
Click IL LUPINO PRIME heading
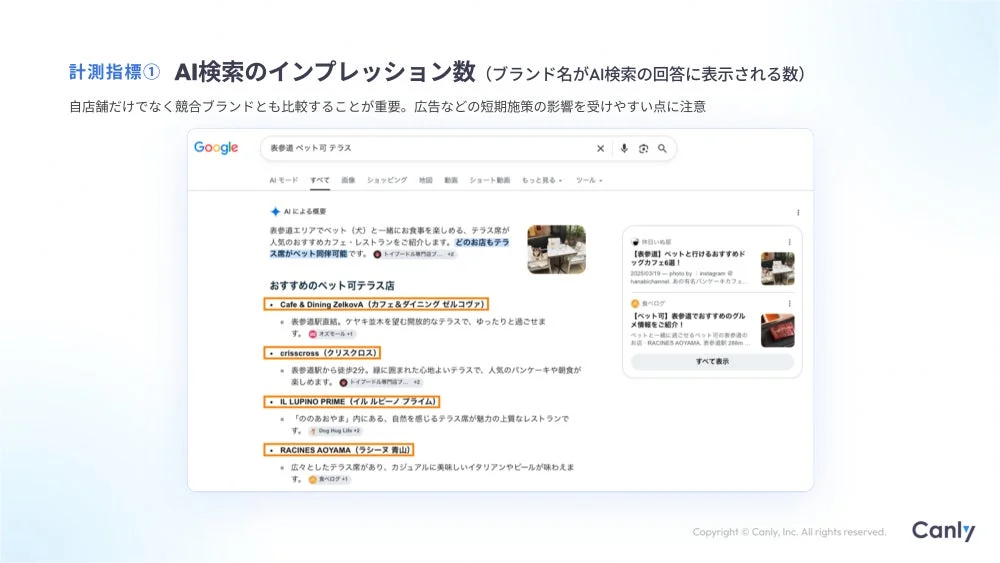pos(352,401)
